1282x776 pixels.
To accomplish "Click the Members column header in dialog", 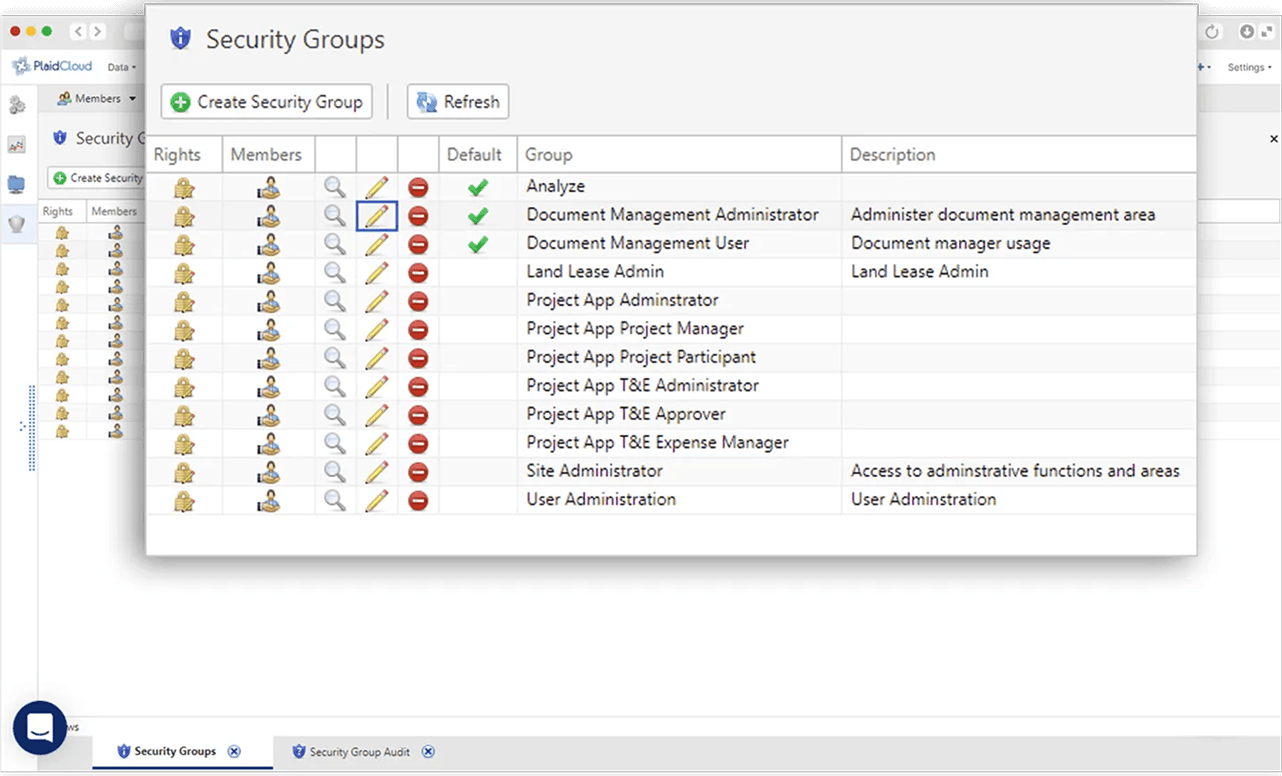I will click(268, 155).
